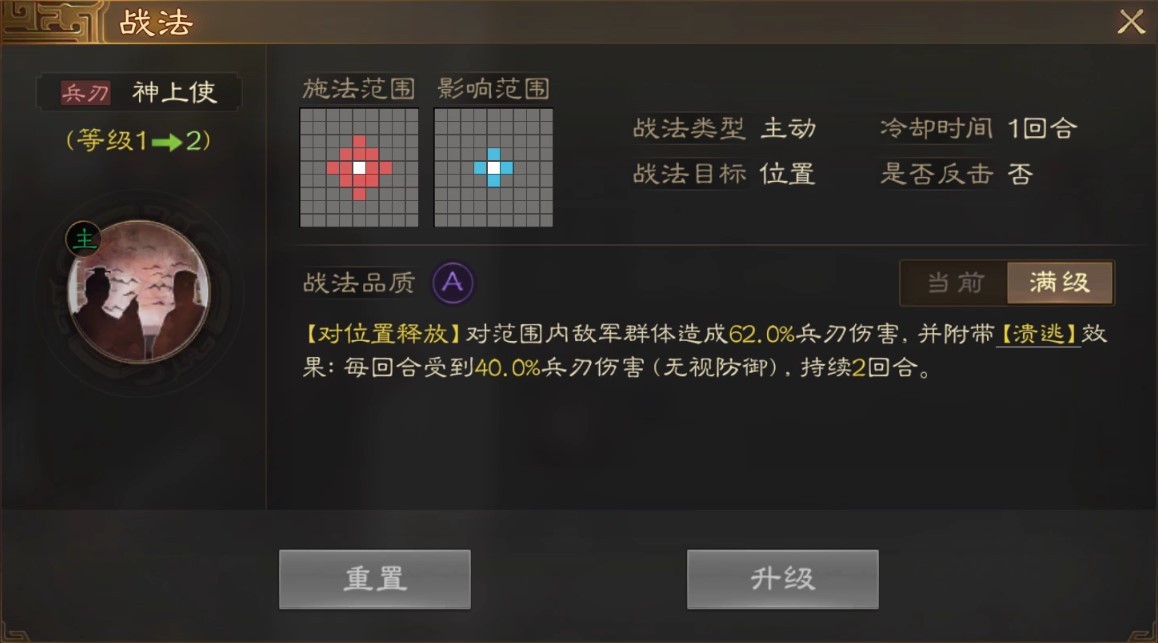Select the 冷却时间 1回合 field
Viewport: 1158px width, 643px height.
[978, 128]
